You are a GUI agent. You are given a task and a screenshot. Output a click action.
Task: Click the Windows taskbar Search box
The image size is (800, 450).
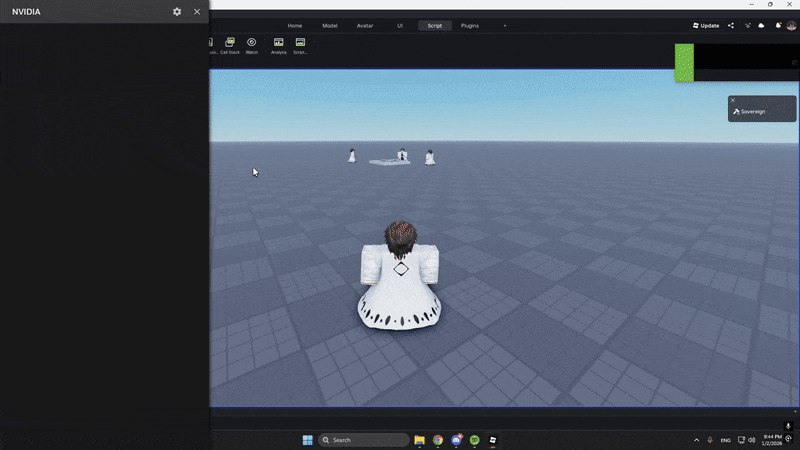[364, 440]
